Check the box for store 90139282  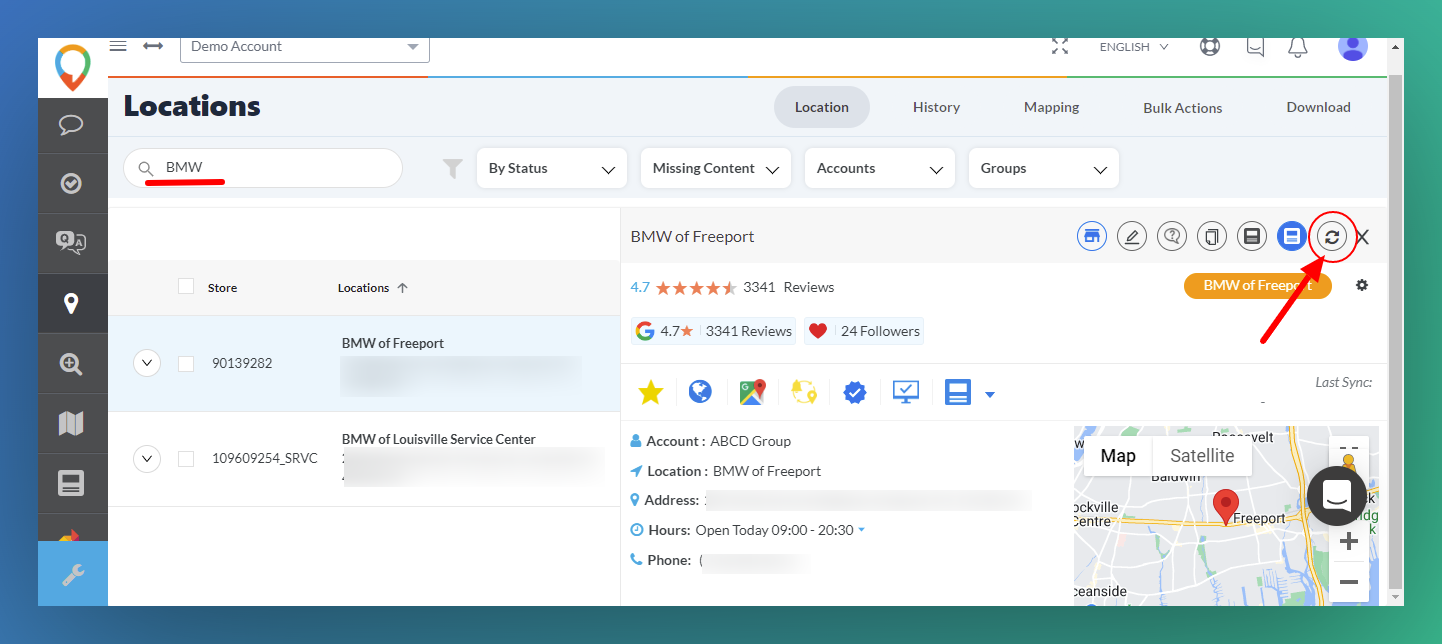click(186, 364)
